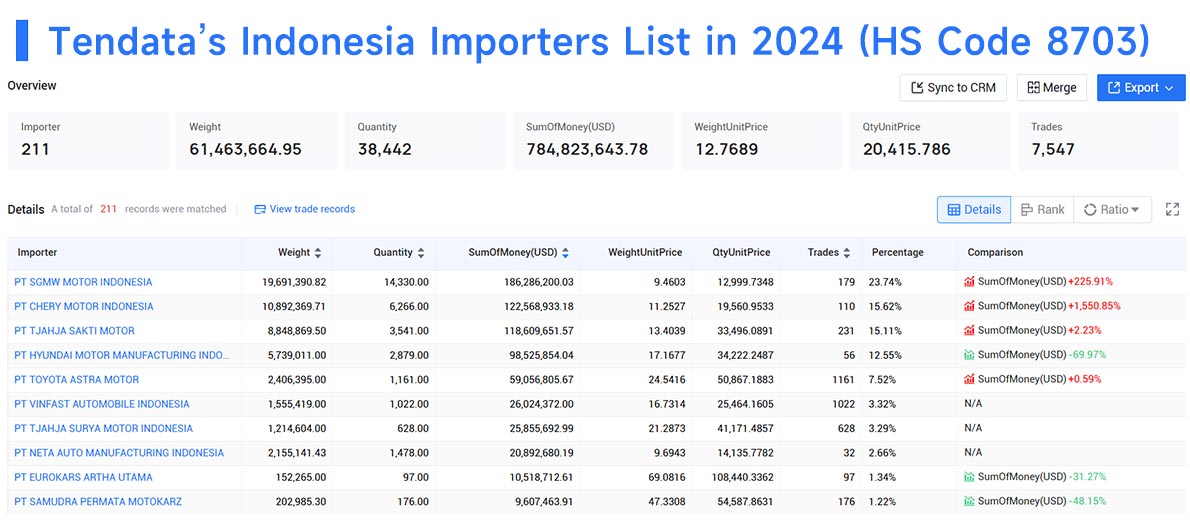Open PT SAMUDRA PERMATA MOTOKARZ importer
Image resolution: width=1190 pixels, height=520 pixels.
[98, 501]
